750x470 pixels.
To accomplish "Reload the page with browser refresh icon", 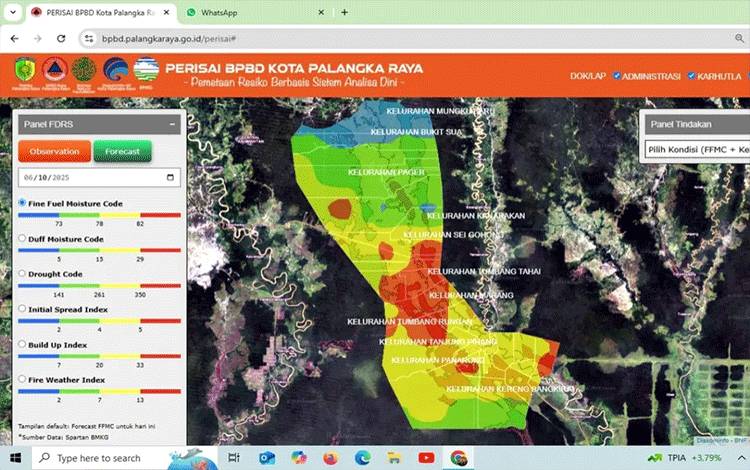I will [x=61, y=39].
